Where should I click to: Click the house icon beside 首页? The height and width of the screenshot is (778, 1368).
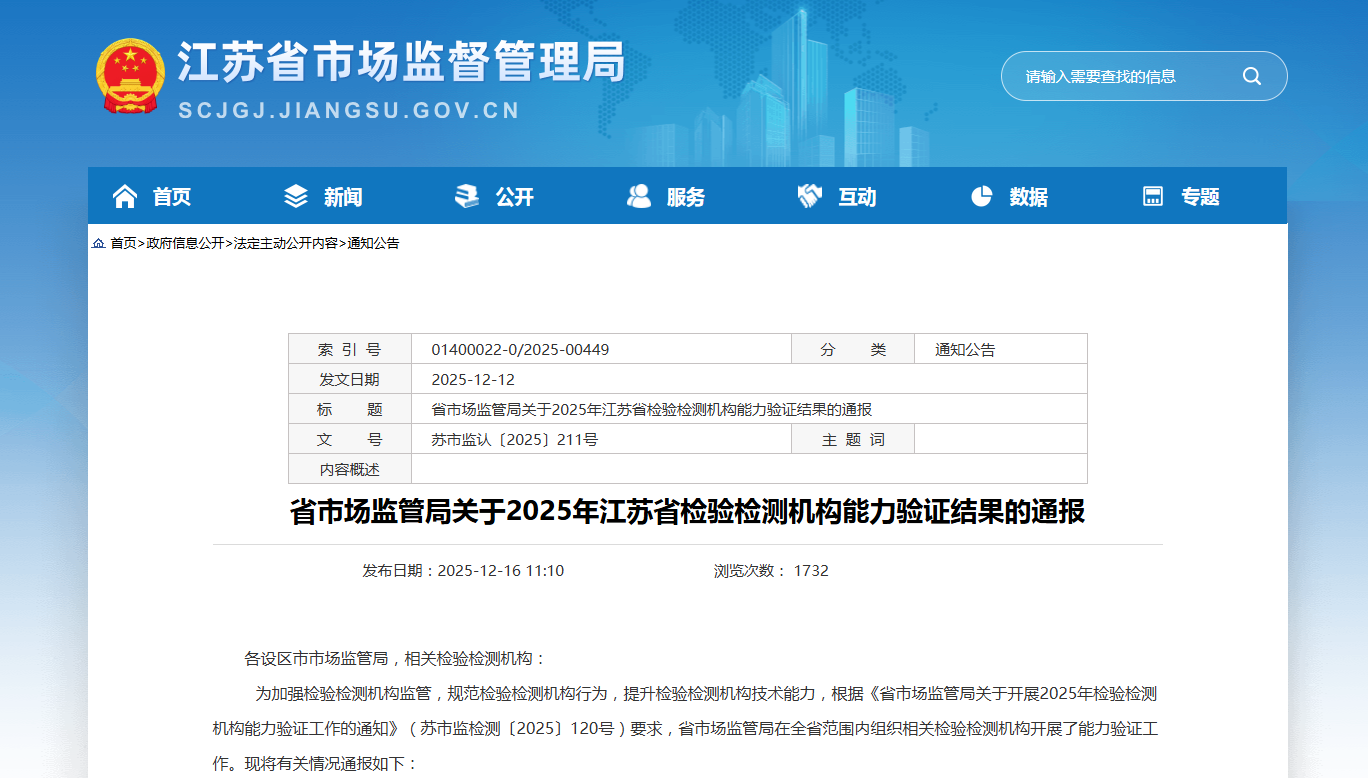[x=125, y=197]
